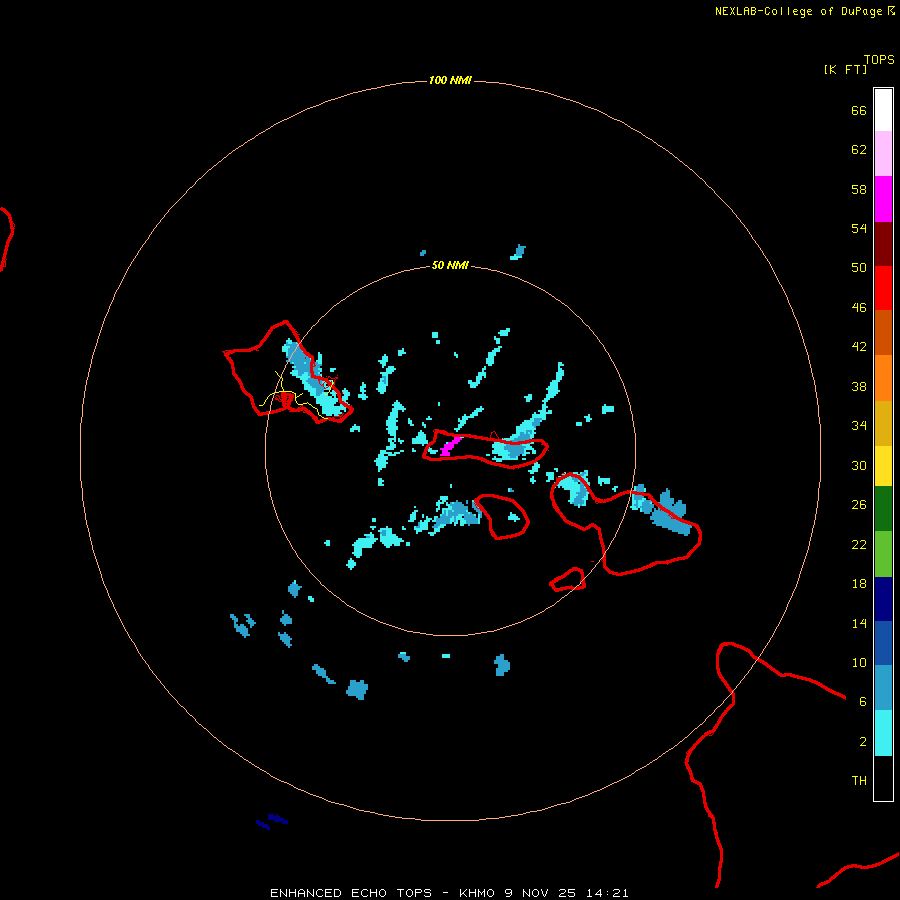Viewport: 900px width, 900px height.
Task: Click the light pink 62 kft legend swatch
Action: 883,154
